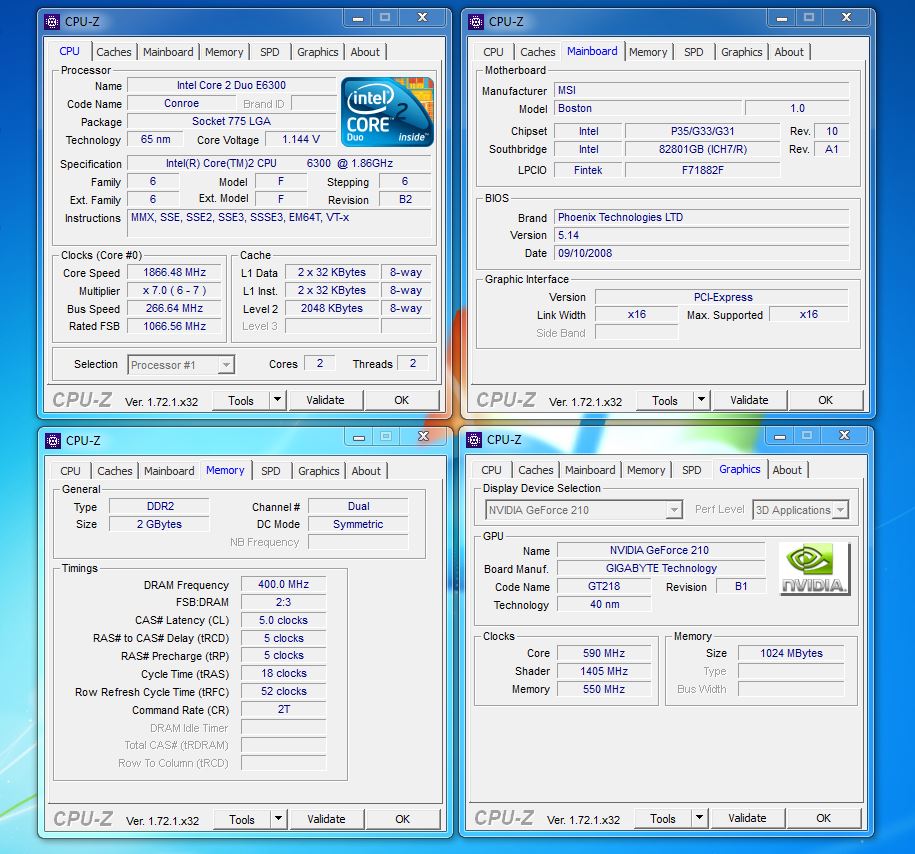Click Level 2 cache 2048 KBytes value

point(331,308)
